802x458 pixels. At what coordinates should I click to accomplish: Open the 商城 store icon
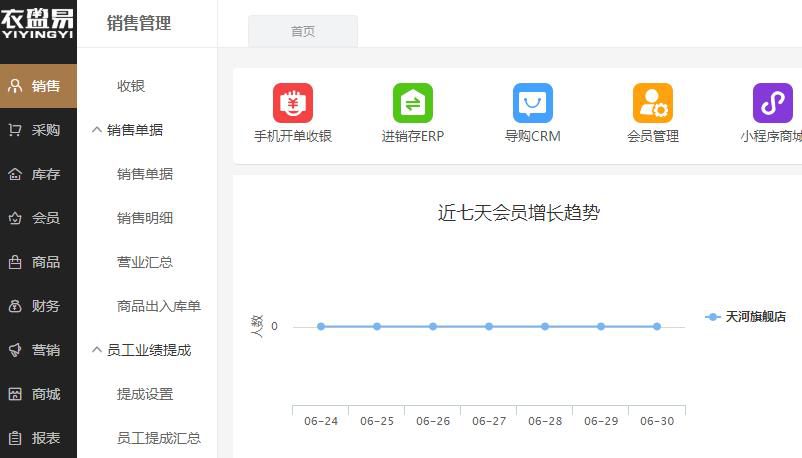coord(15,394)
